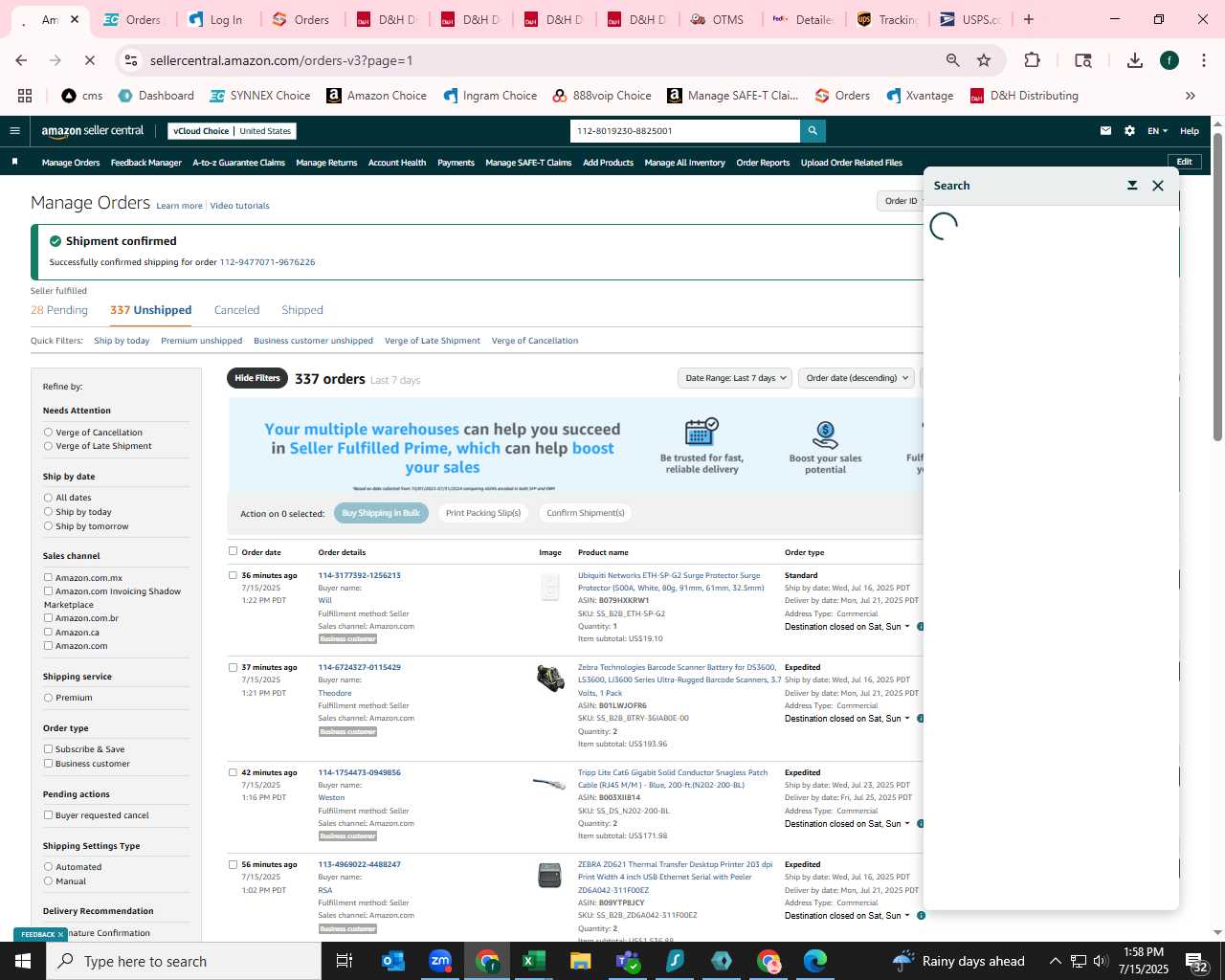Open Chrome extensions puzzle icon
This screenshot has height=980, width=1225.
1032,60
